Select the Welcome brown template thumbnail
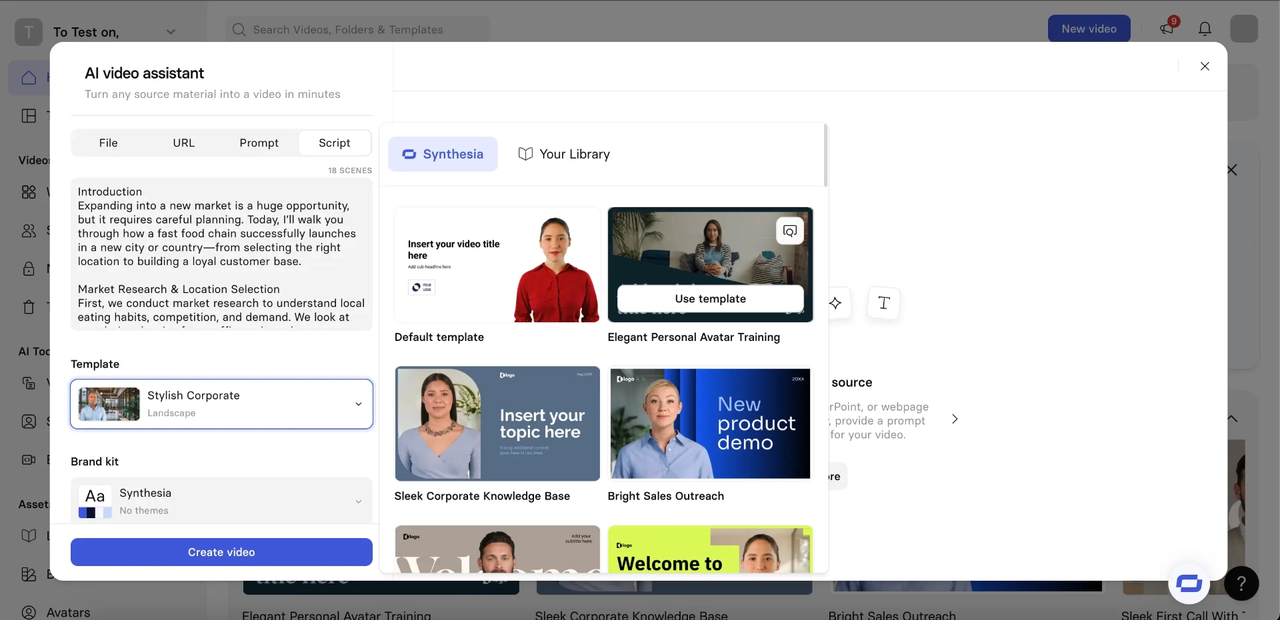Image resolution: width=1280 pixels, height=620 pixels. pyautogui.click(x=497, y=549)
